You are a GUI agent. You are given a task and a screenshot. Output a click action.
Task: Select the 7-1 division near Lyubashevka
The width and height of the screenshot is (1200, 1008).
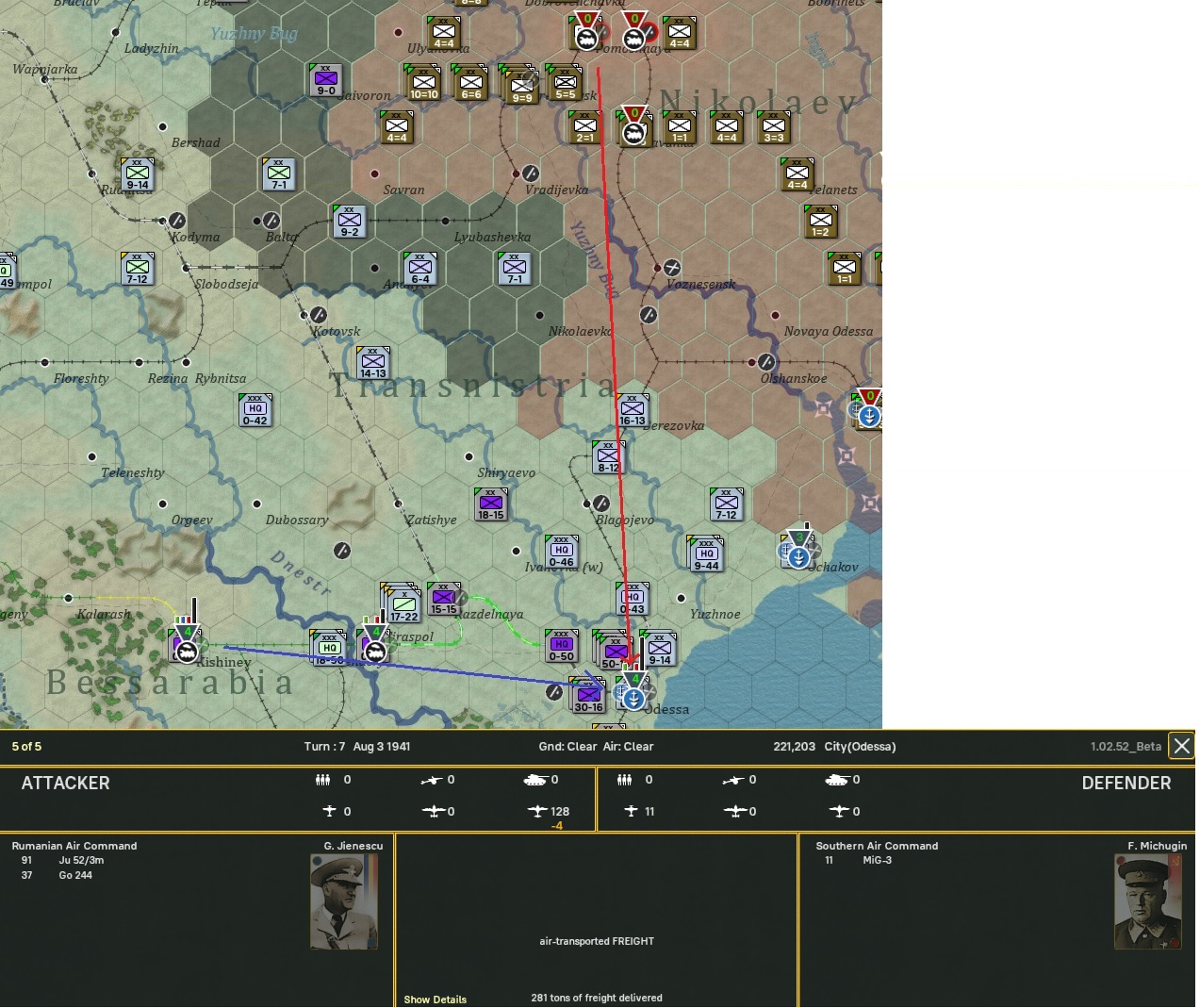pyautogui.click(x=515, y=269)
